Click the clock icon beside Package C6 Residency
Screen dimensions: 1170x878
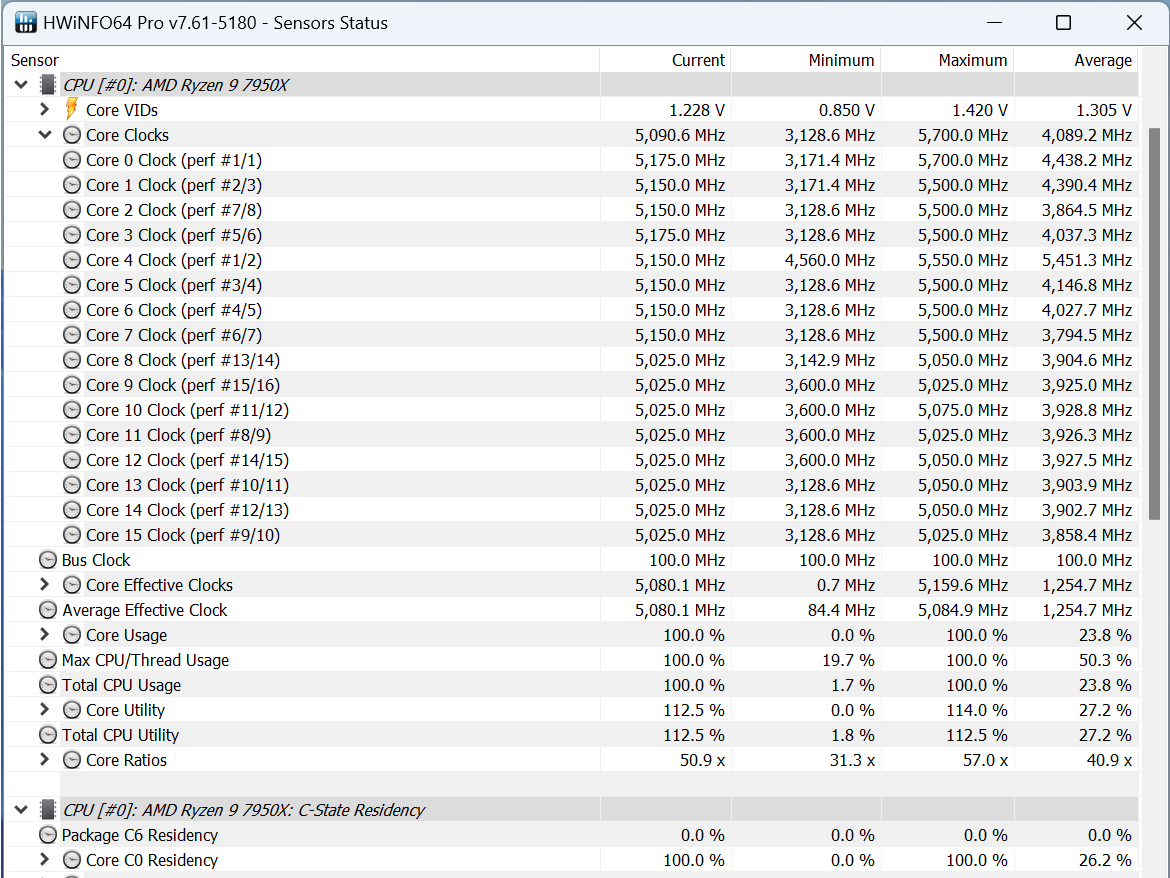(x=48, y=835)
